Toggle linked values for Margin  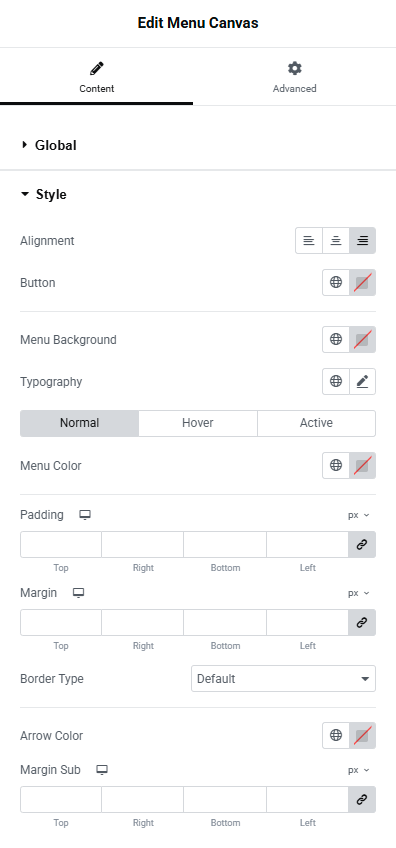pyautogui.click(x=362, y=622)
